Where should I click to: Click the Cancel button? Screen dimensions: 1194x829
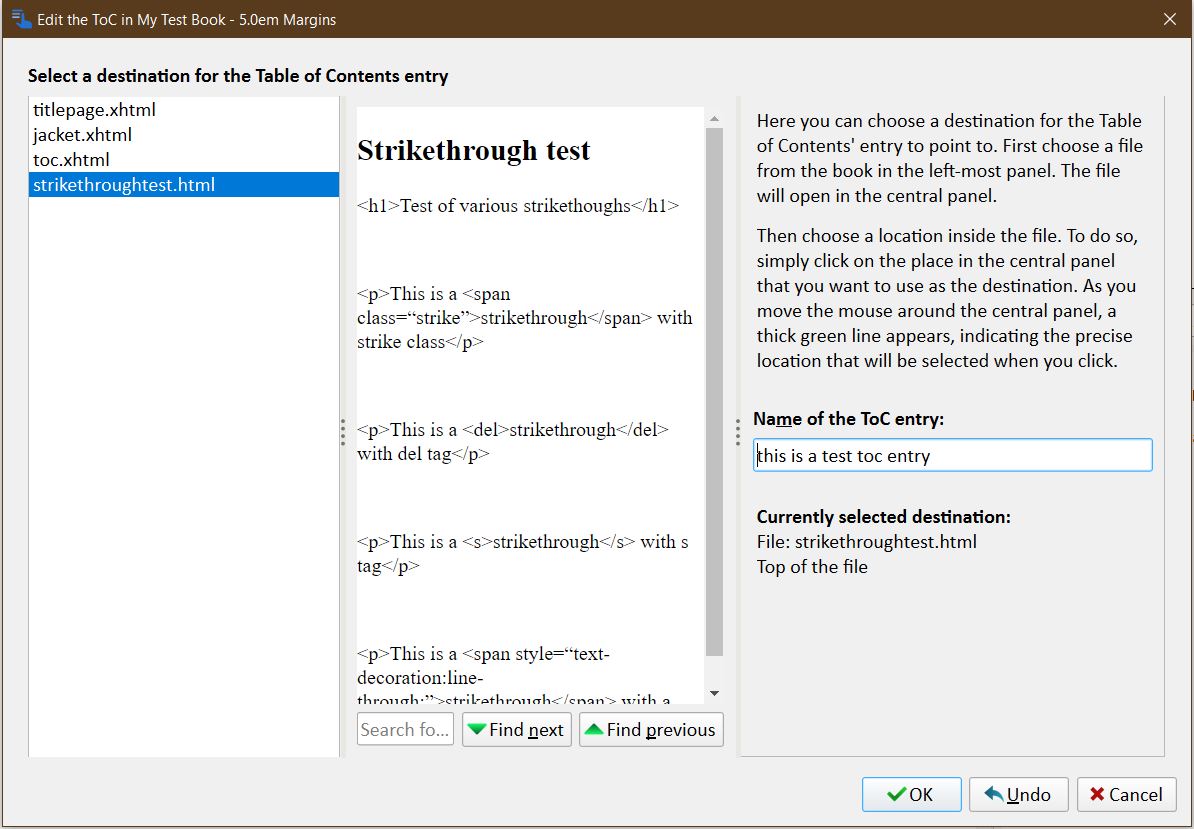[1126, 795]
